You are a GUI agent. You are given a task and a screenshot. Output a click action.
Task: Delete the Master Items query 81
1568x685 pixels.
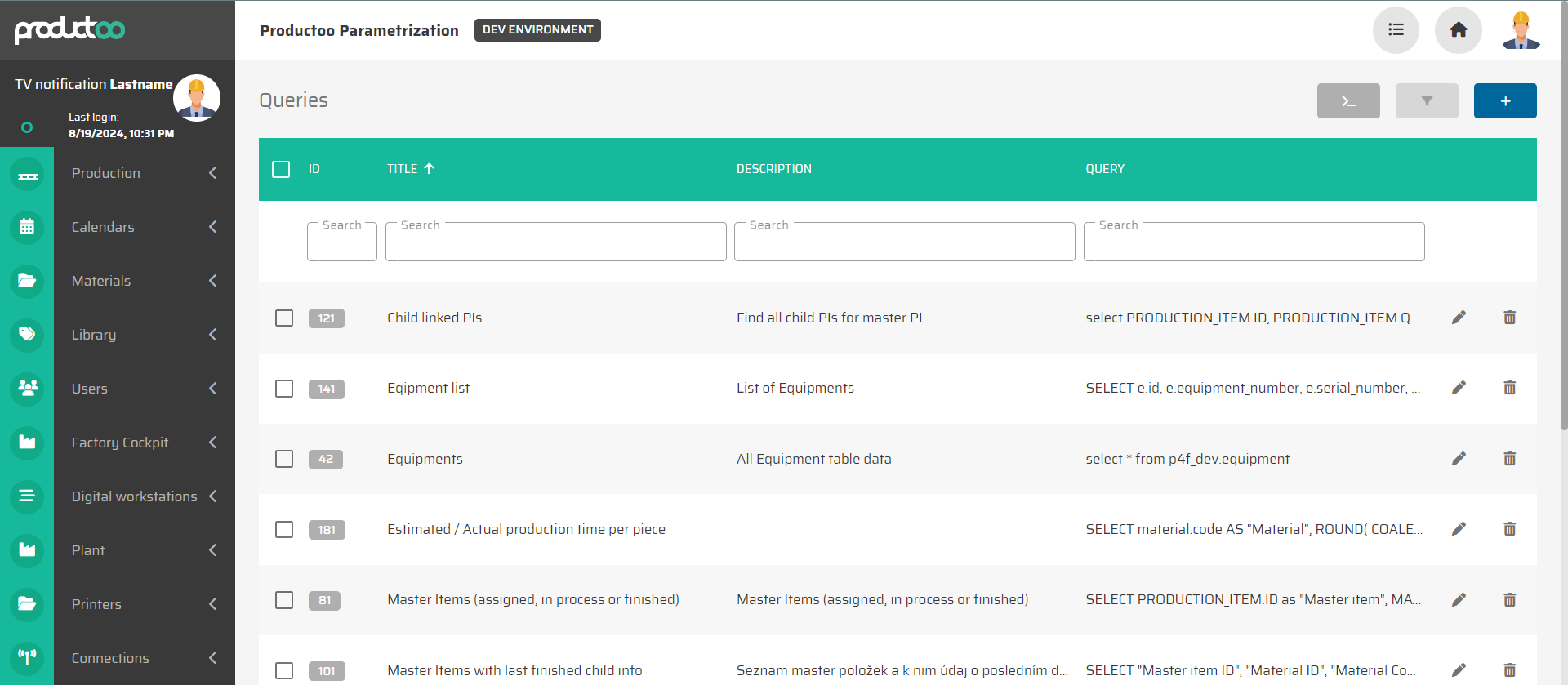(1509, 600)
